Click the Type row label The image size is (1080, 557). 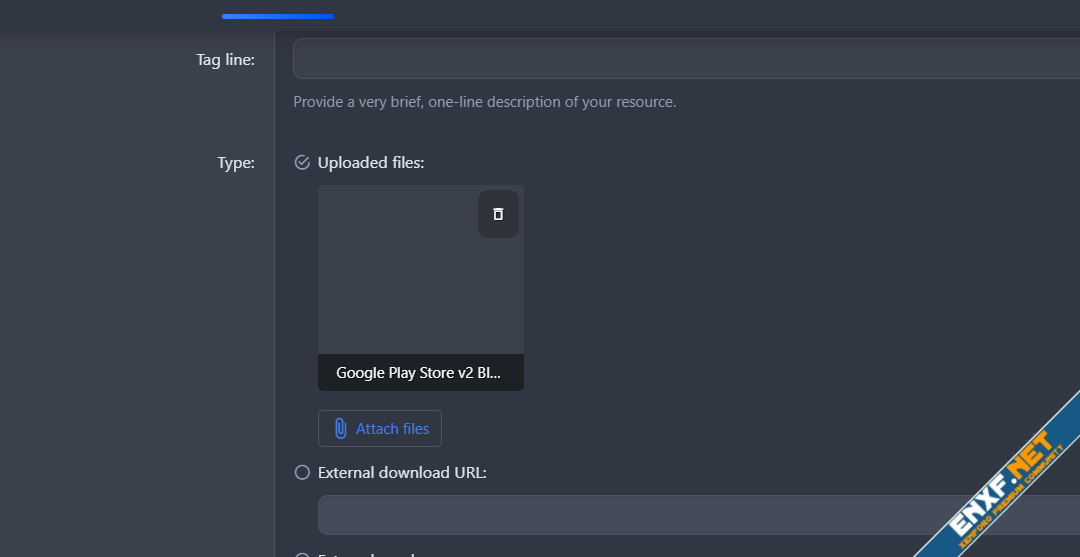236,163
